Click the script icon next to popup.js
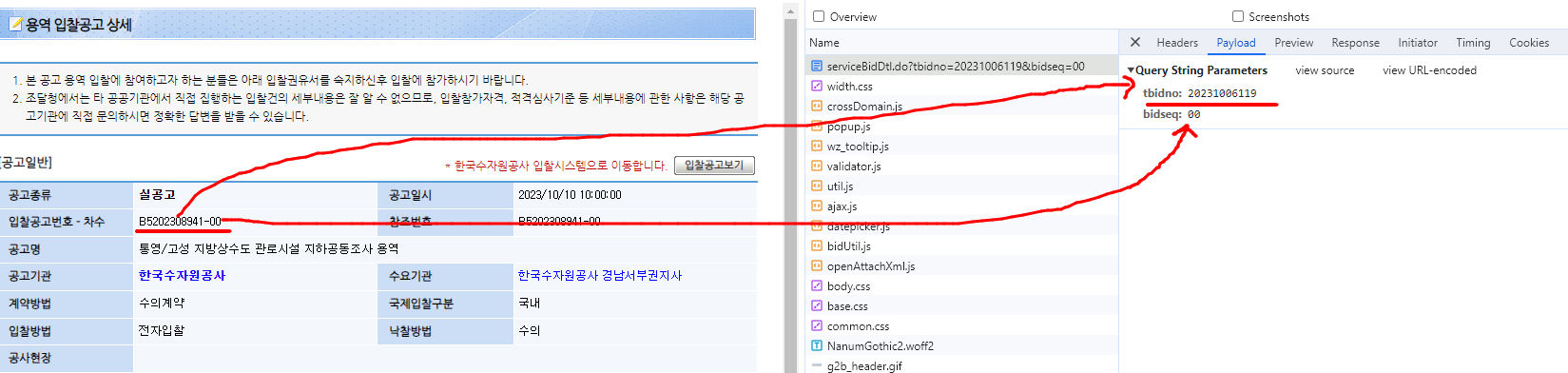Image resolution: width=1568 pixels, height=373 pixels. point(817,127)
